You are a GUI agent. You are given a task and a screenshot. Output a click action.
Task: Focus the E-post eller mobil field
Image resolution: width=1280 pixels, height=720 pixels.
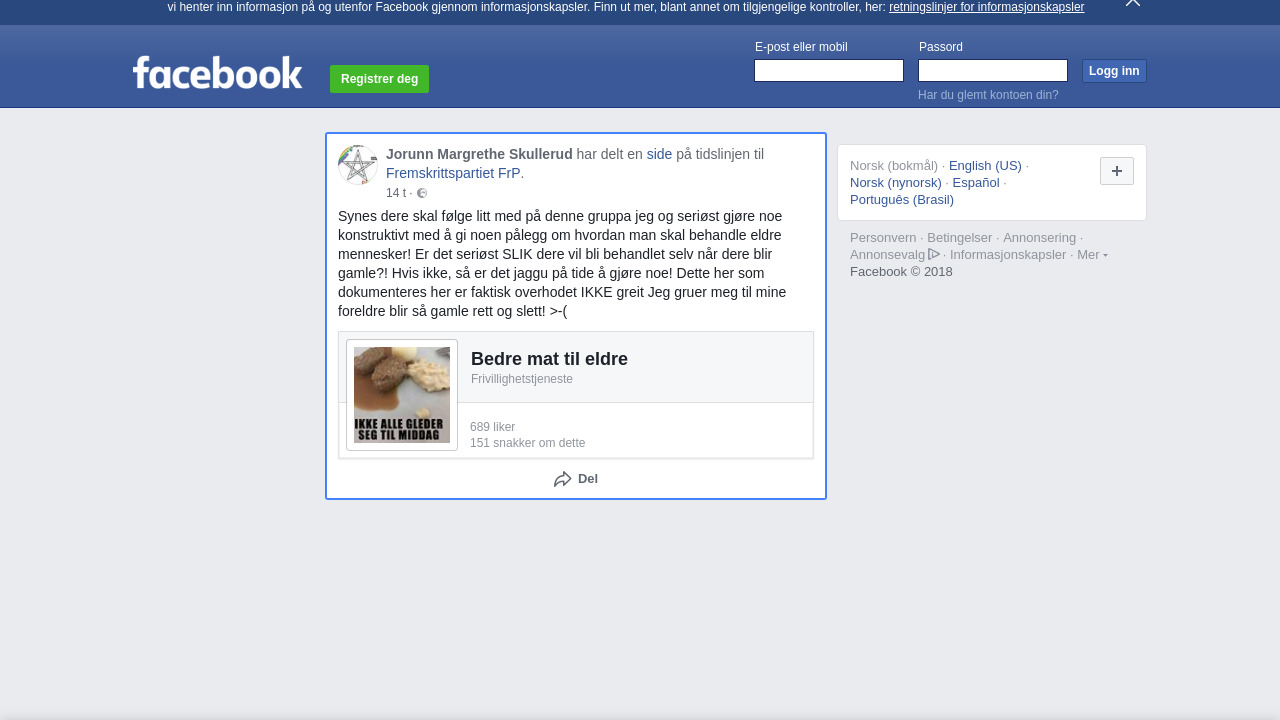829,71
